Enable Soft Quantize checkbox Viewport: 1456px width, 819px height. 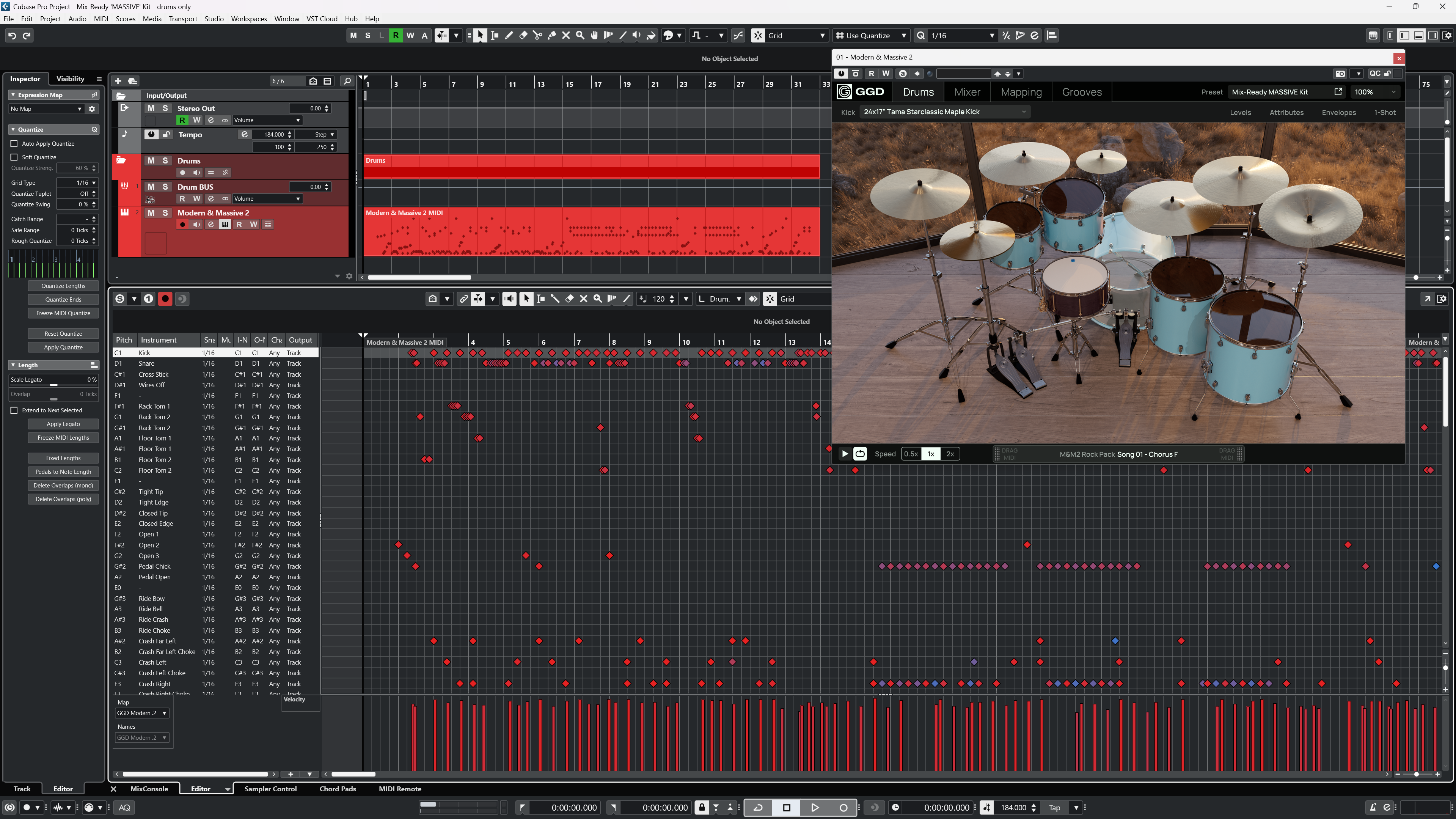(x=14, y=157)
